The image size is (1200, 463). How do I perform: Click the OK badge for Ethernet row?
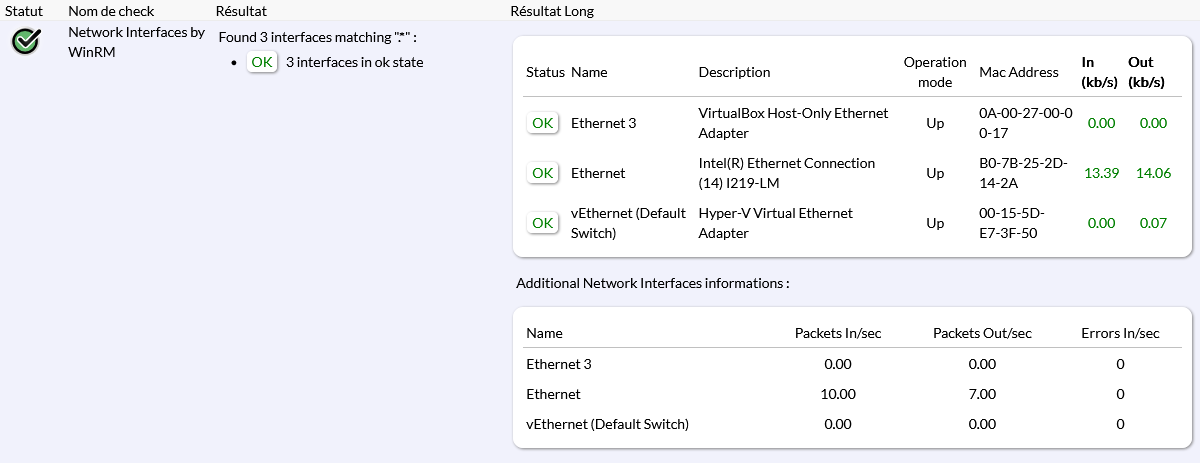click(542, 173)
